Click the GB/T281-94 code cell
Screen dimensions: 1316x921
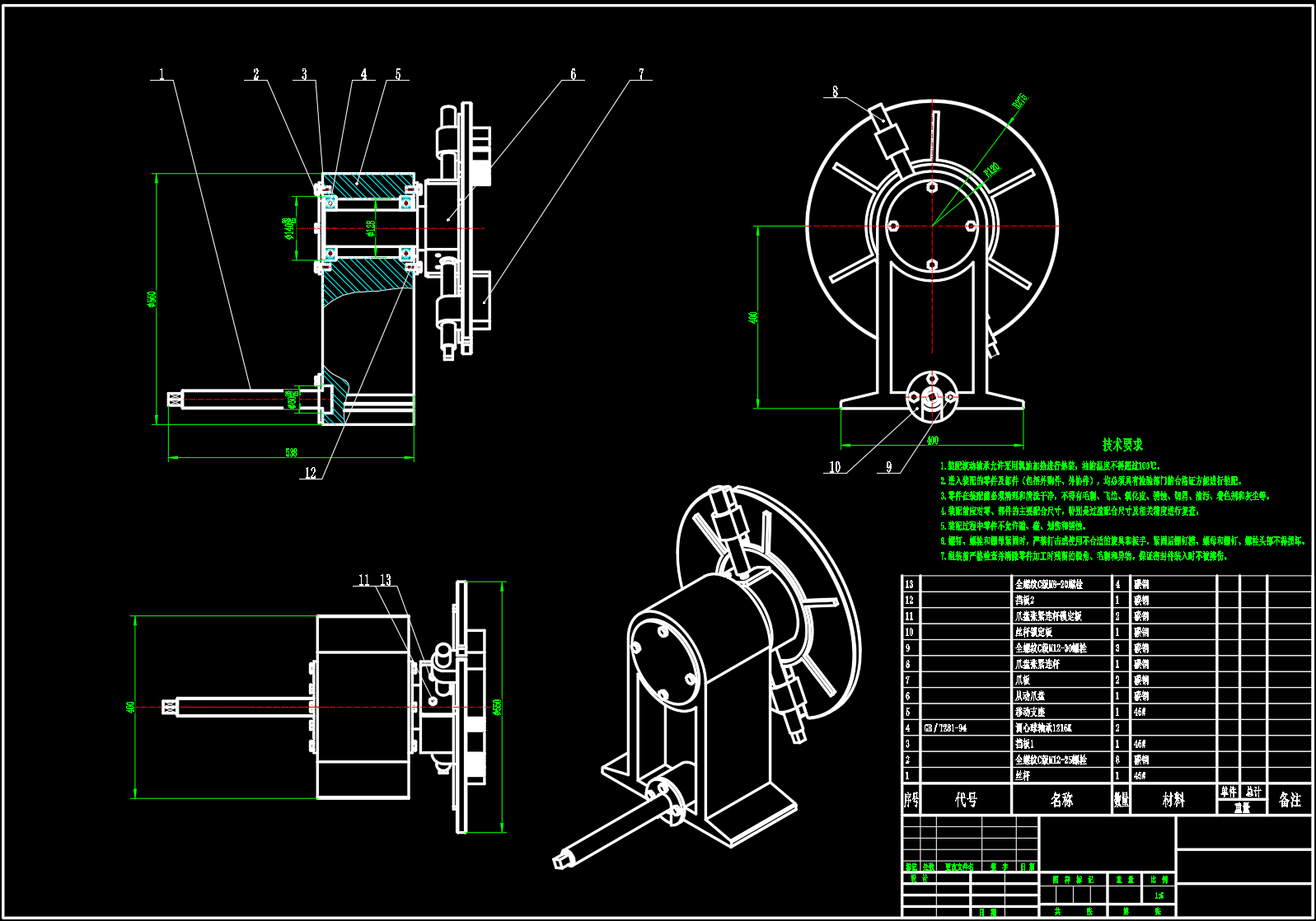945,728
